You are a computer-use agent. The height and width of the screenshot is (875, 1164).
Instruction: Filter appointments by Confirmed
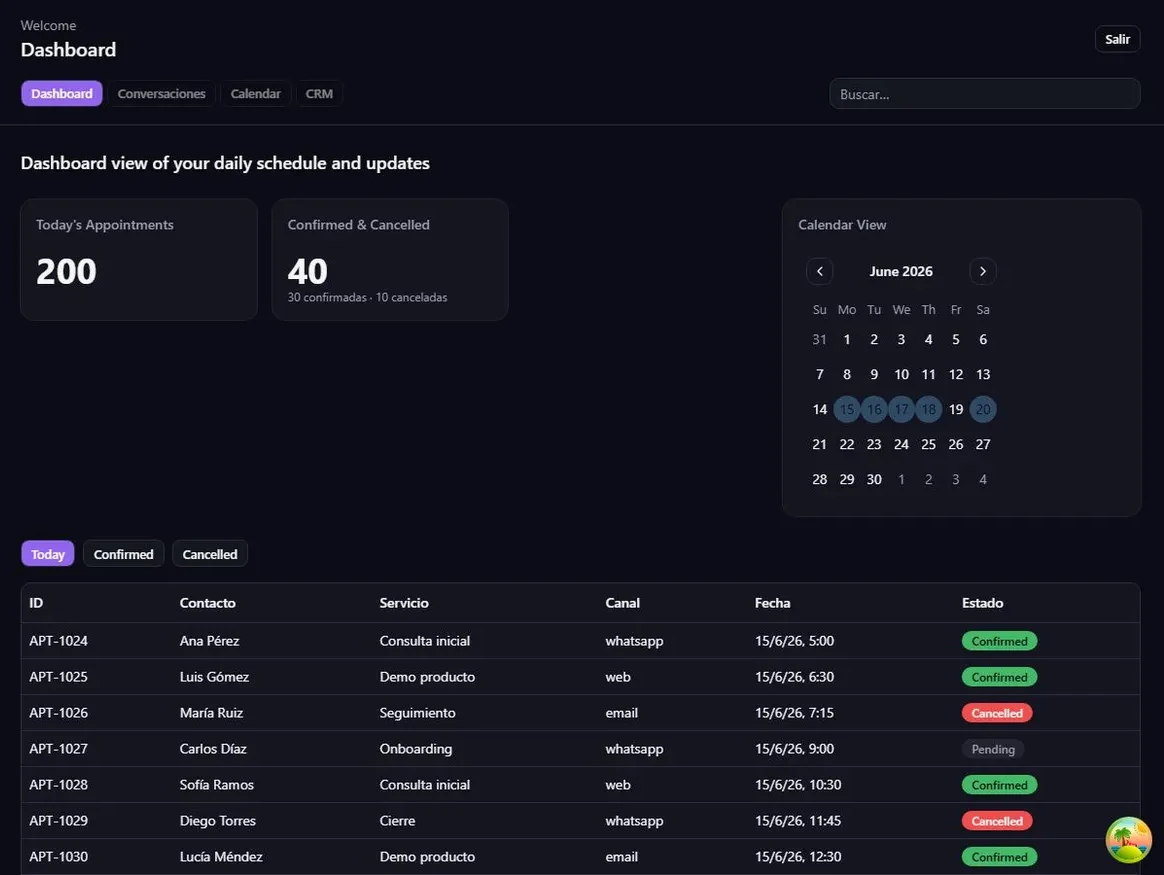pyautogui.click(x=123, y=554)
